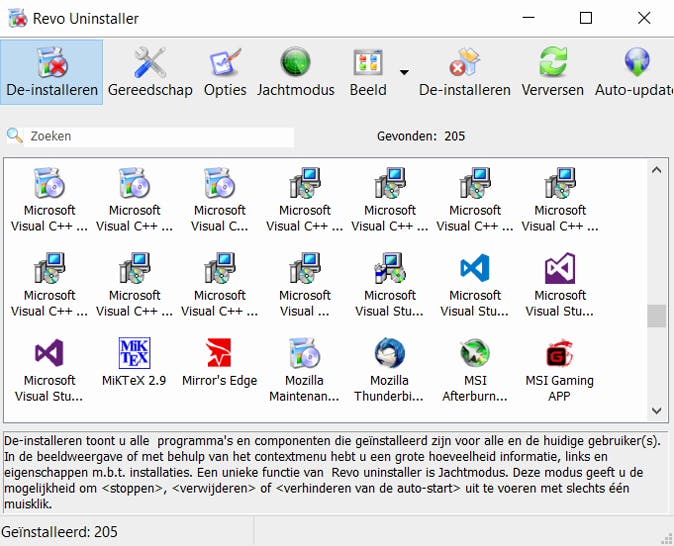Select MiKTeX 2.9 in the program list

134,362
